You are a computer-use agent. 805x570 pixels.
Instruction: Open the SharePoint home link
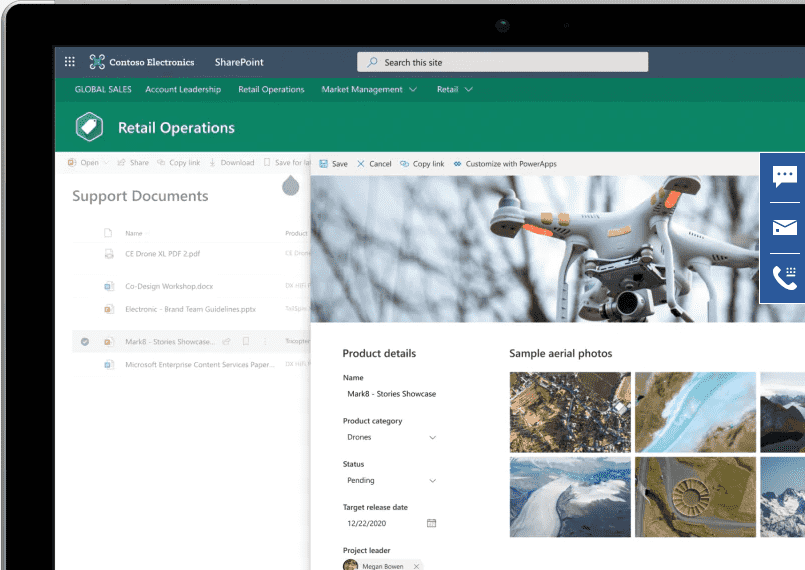239,62
